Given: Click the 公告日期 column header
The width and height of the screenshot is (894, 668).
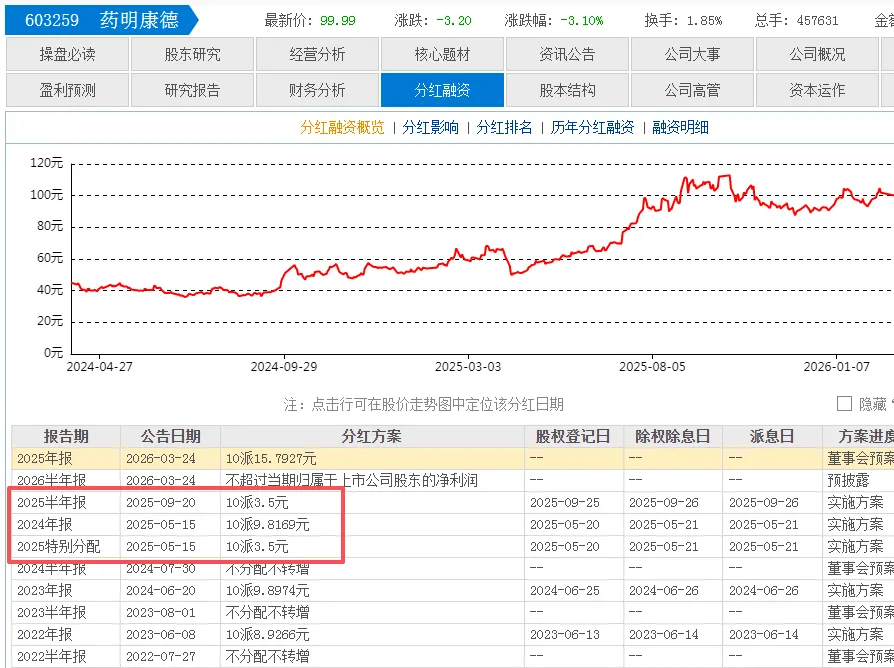Looking at the screenshot, I should (x=170, y=437).
